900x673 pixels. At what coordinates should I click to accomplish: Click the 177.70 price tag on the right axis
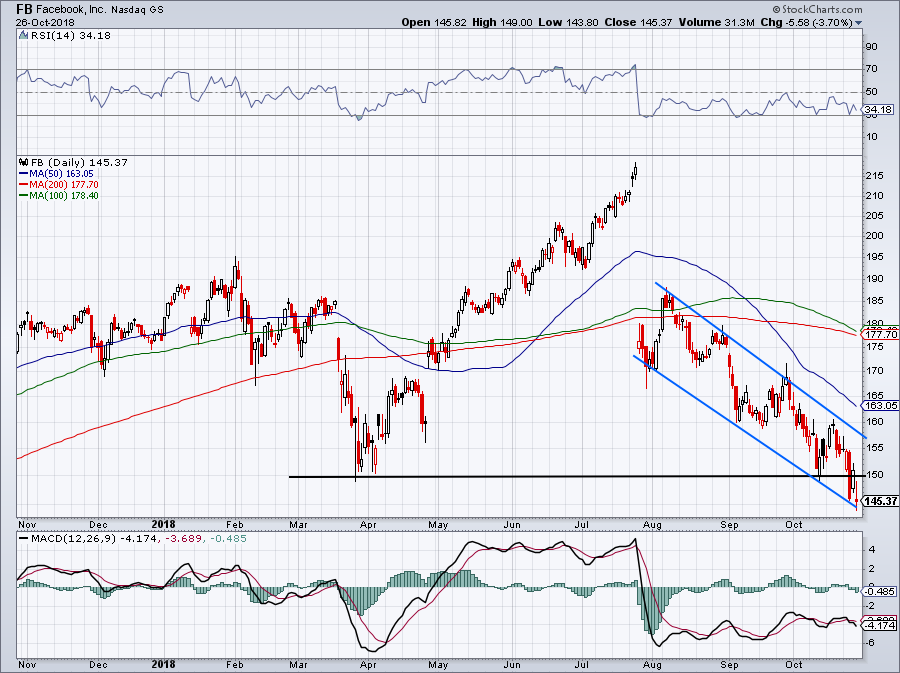click(881, 334)
